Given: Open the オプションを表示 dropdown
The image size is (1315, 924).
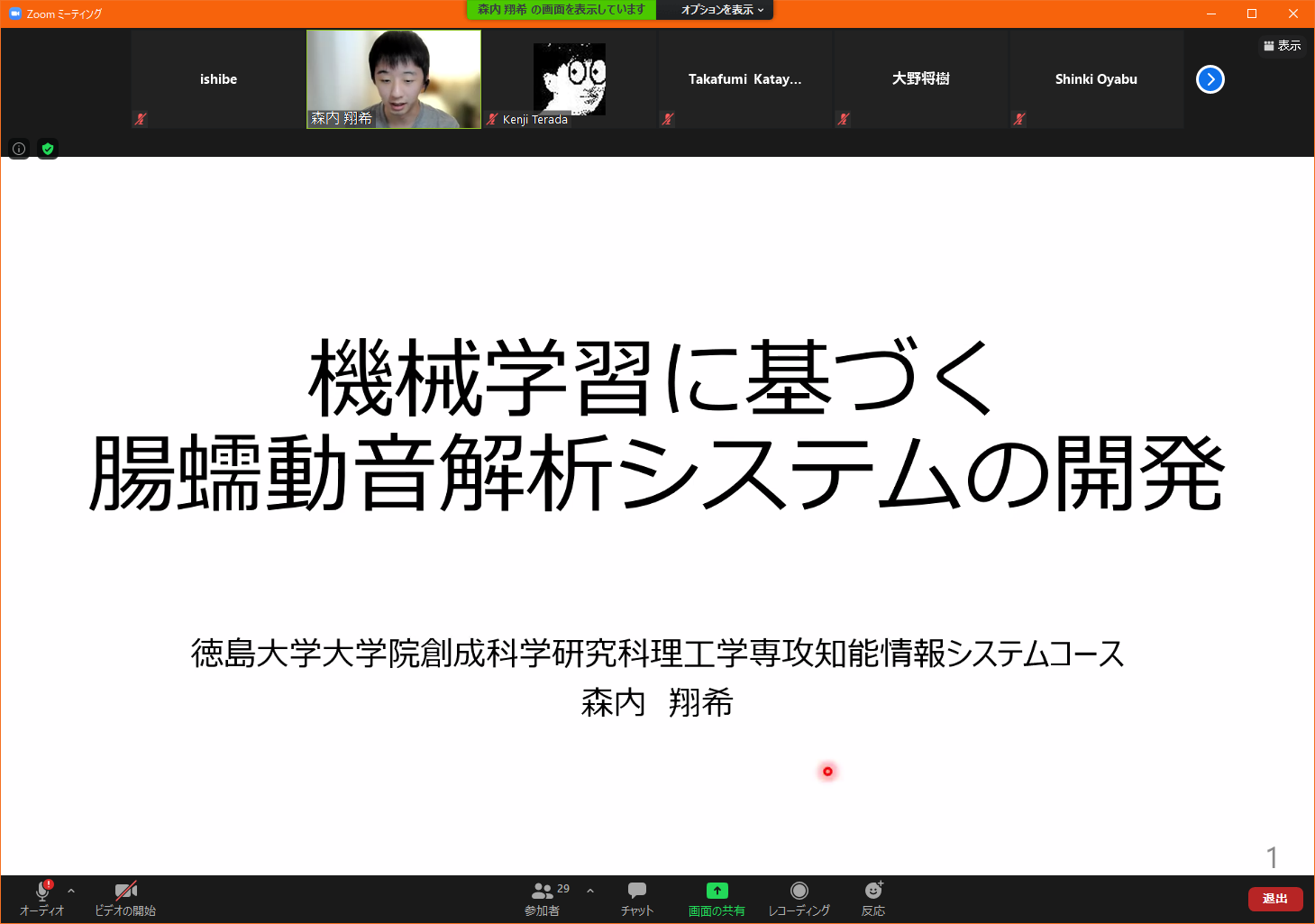Looking at the screenshot, I should tap(715, 10).
